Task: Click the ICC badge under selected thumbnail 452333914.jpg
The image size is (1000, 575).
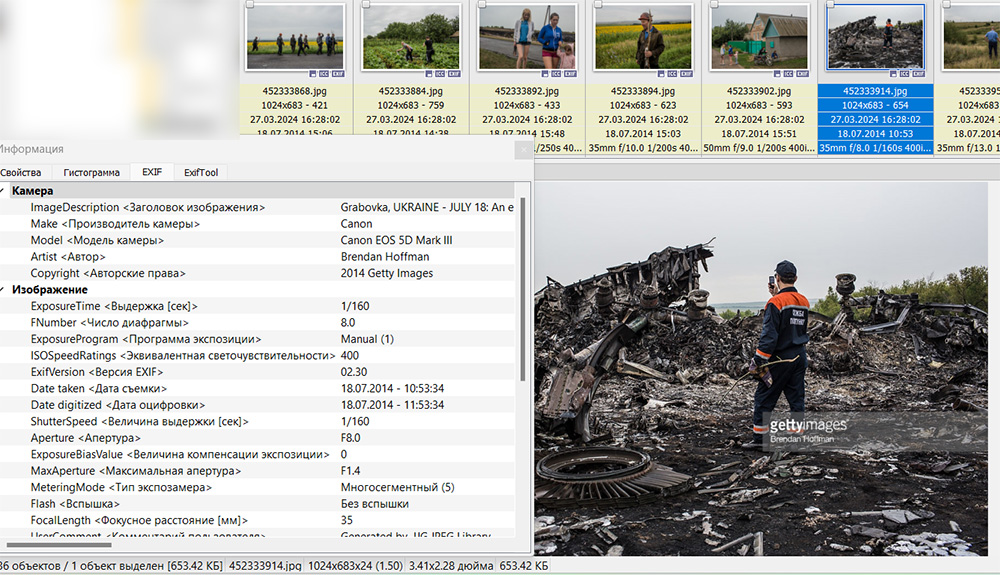Action: (x=904, y=74)
